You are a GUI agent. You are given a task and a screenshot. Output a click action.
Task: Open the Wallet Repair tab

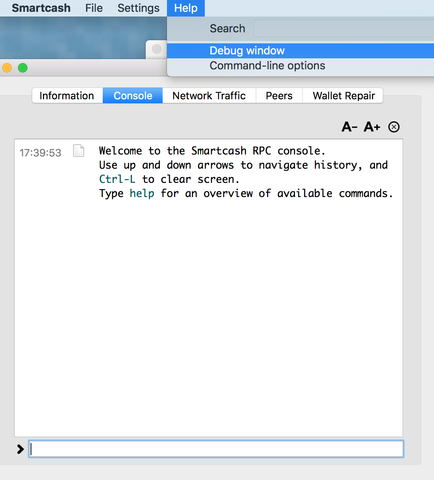pyautogui.click(x=343, y=96)
